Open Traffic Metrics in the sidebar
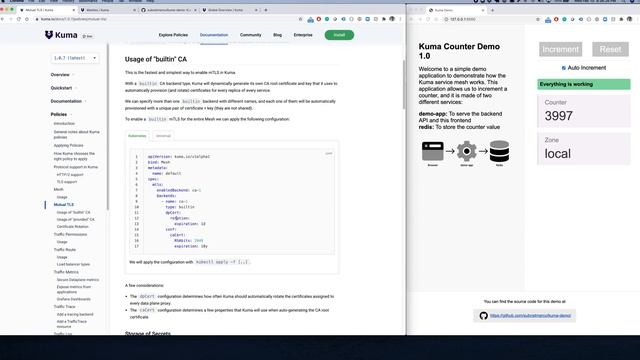 66,272
